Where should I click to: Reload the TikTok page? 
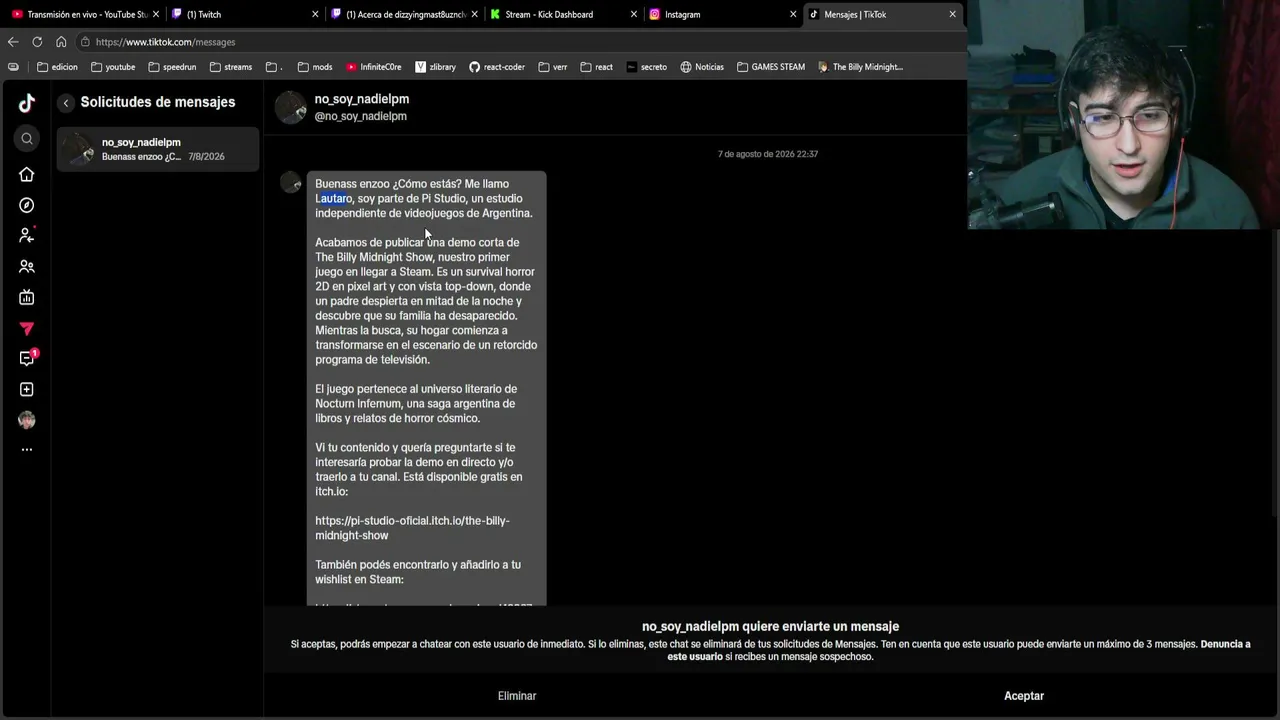37,42
